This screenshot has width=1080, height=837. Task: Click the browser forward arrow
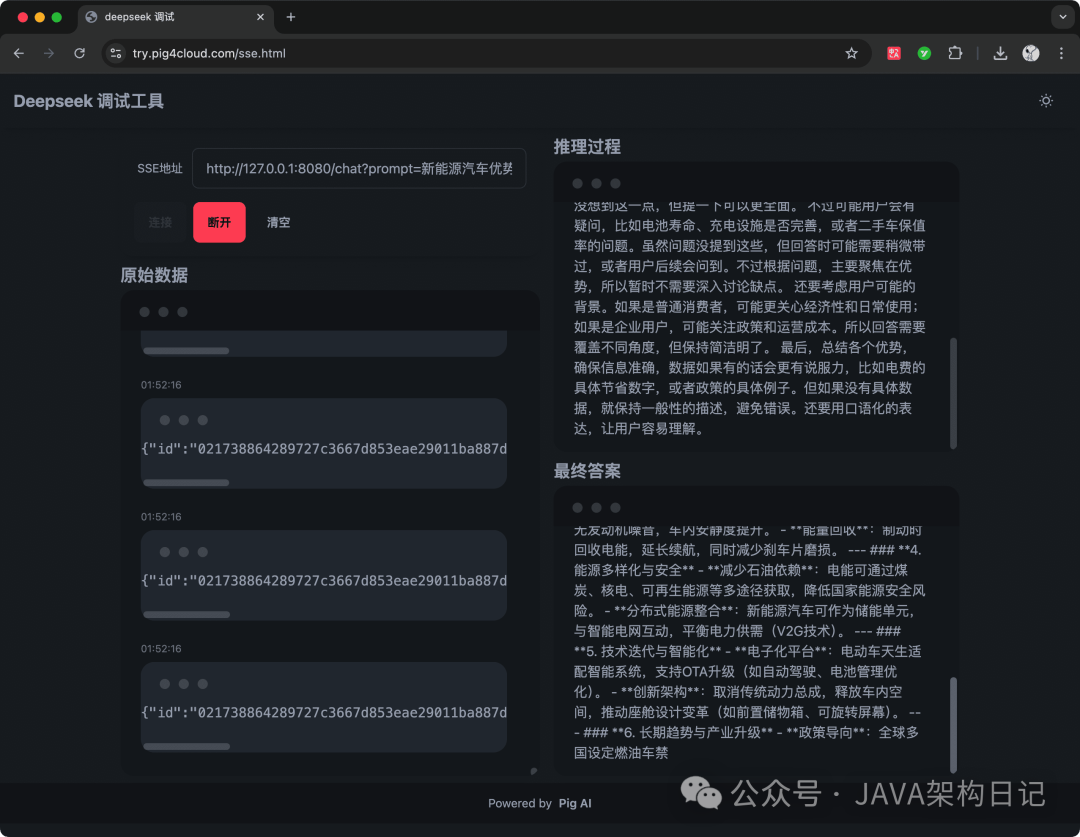(x=49, y=53)
